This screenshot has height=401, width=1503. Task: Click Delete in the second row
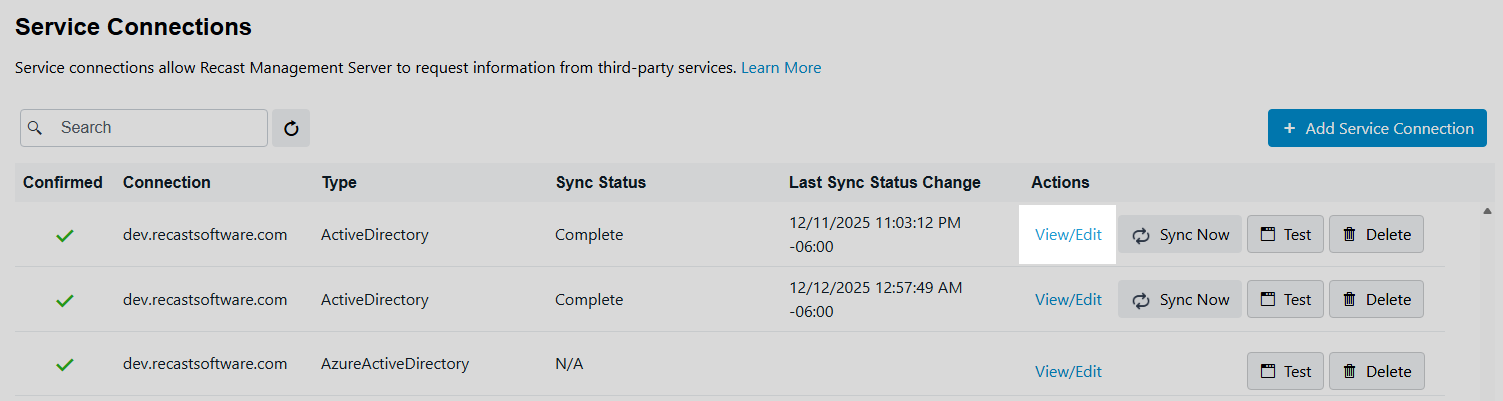1376,300
